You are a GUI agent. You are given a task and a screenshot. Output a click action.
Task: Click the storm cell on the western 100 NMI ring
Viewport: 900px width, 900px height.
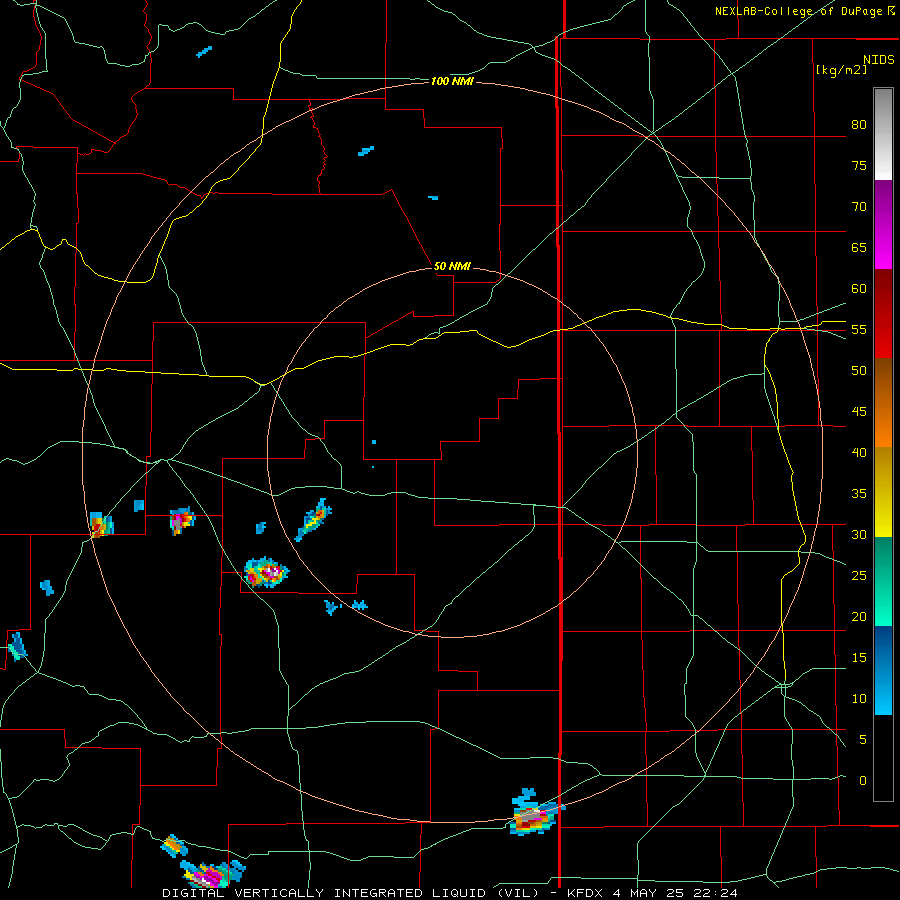[102, 524]
